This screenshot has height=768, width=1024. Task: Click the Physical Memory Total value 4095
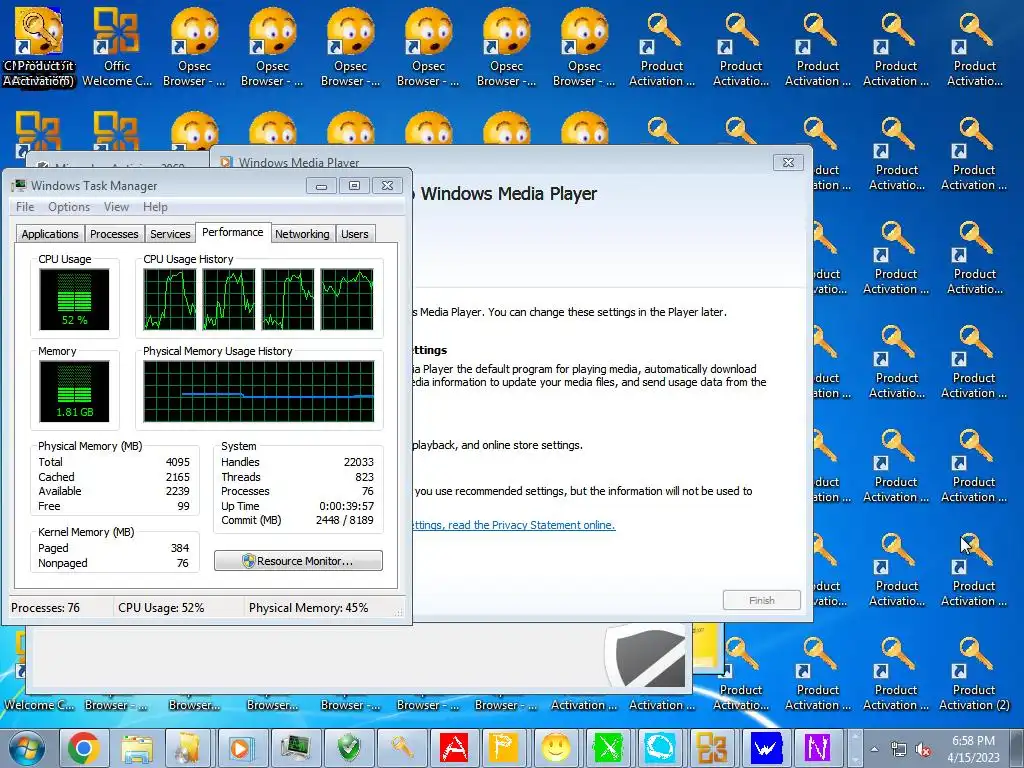coord(178,462)
